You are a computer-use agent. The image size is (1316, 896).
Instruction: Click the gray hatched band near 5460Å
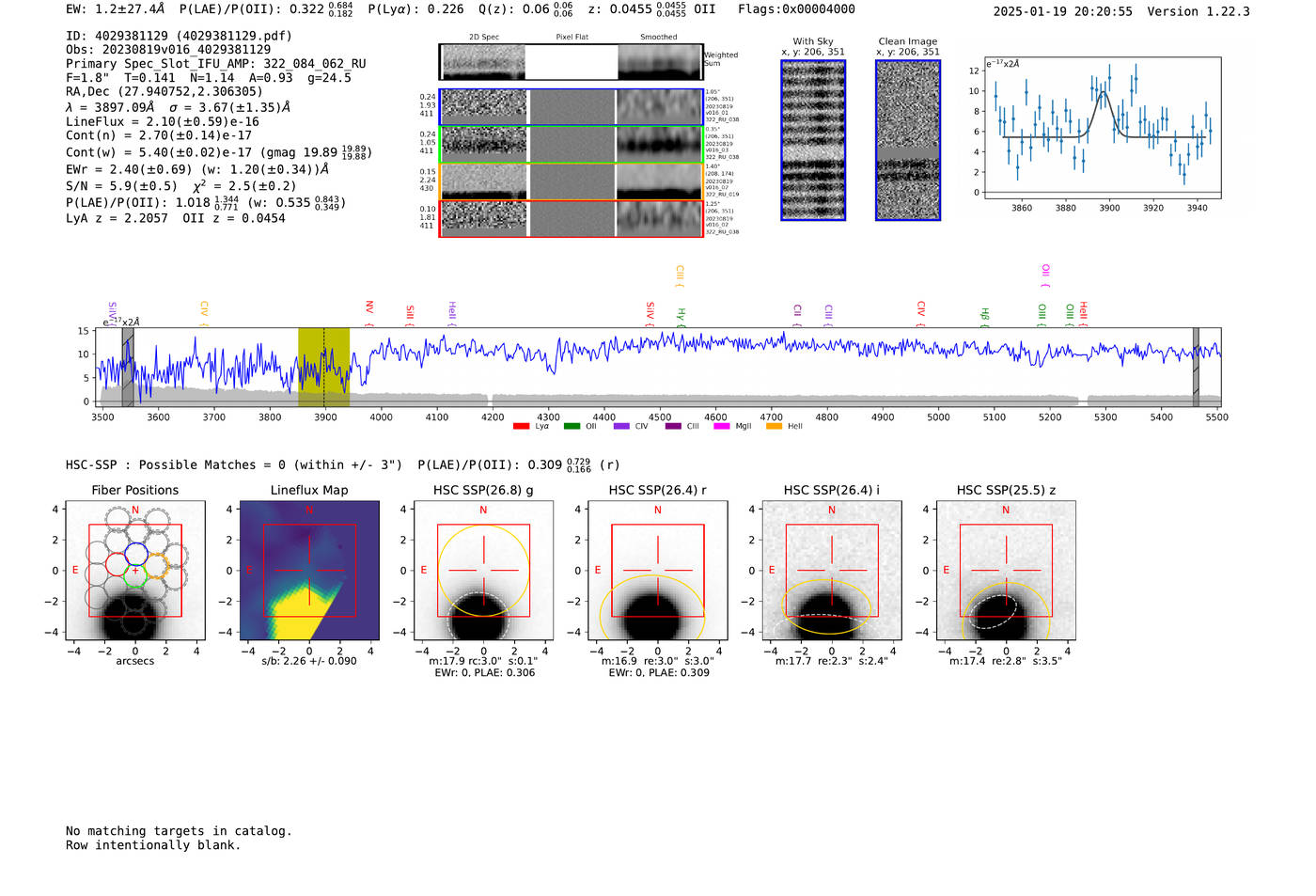tap(1196, 368)
